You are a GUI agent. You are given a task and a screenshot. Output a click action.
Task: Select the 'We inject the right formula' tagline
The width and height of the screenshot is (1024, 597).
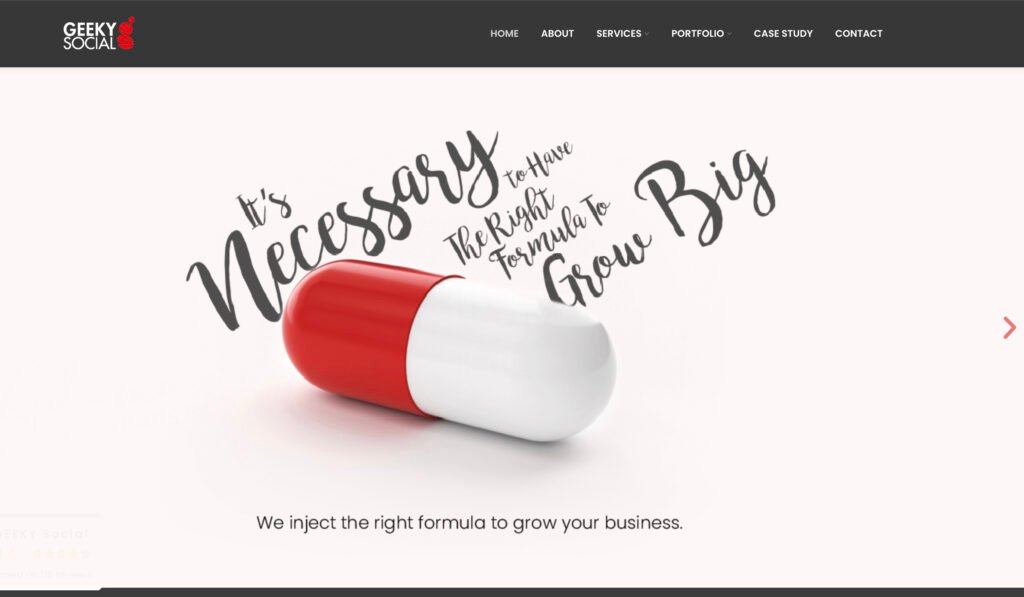469,523
